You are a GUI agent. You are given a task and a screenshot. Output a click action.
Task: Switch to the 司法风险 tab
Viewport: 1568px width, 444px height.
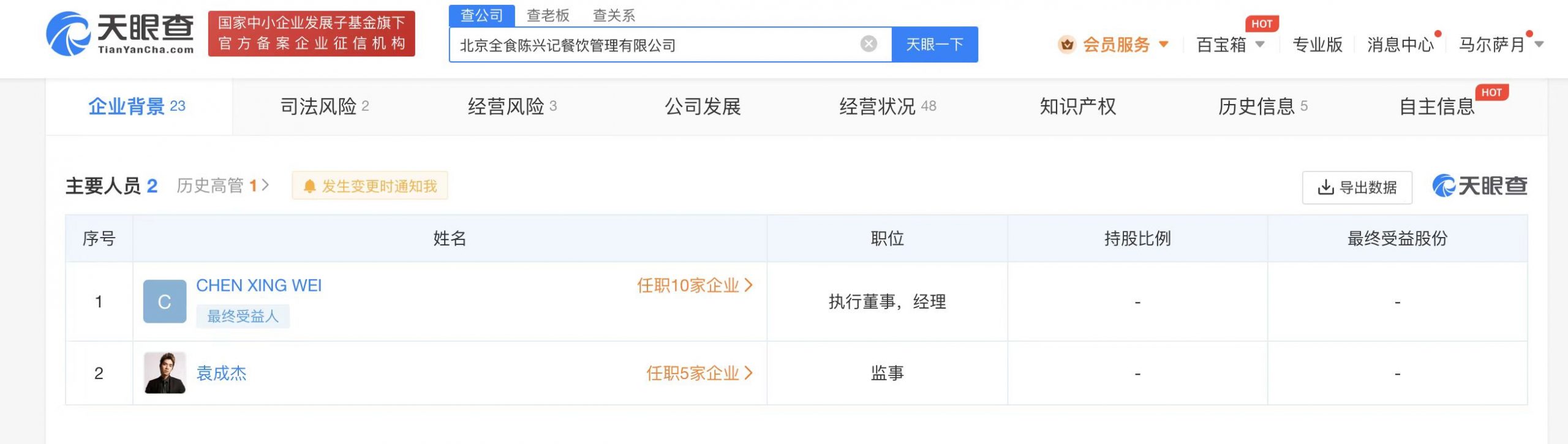coord(324,107)
